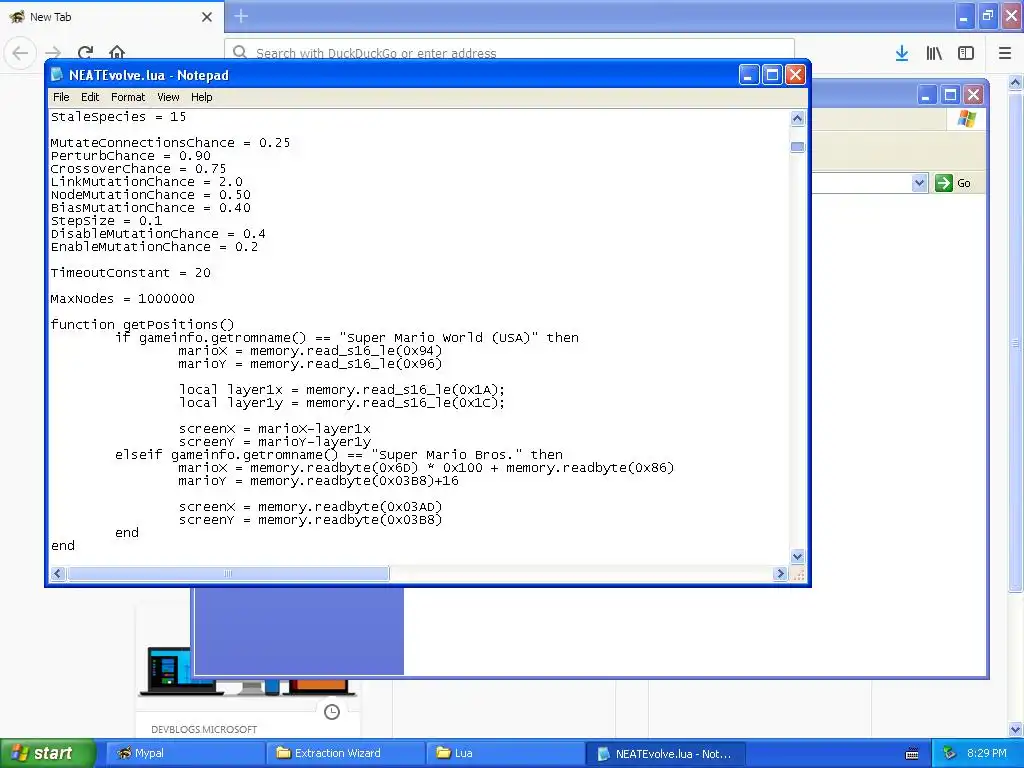This screenshot has height=768, width=1024.
Task: Click the TimeoutConstant = 20 line
Action: (131, 272)
